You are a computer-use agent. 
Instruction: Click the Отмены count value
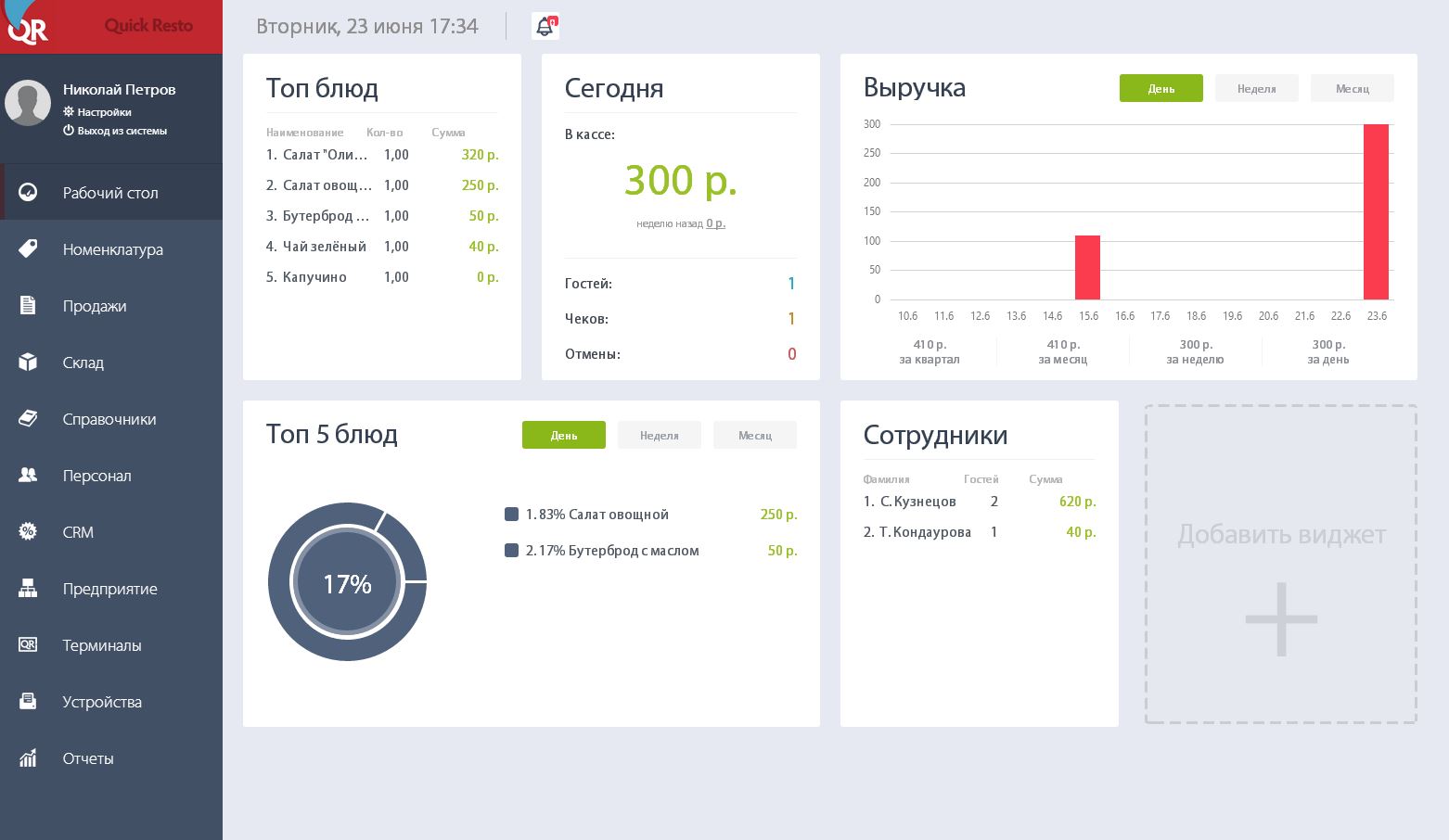pos(791,354)
